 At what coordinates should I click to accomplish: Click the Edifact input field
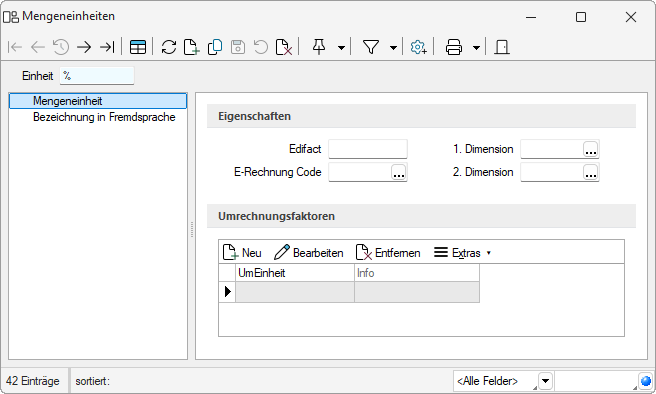pos(368,149)
